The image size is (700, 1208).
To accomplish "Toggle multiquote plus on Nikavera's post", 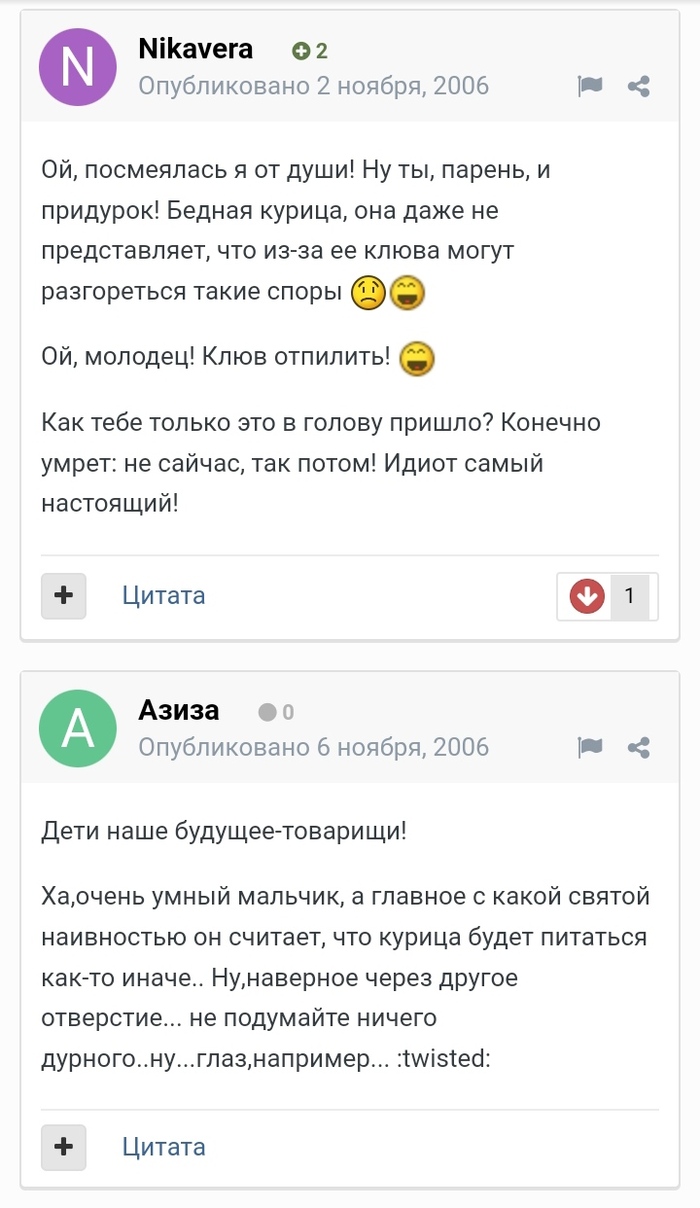I will [64, 596].
